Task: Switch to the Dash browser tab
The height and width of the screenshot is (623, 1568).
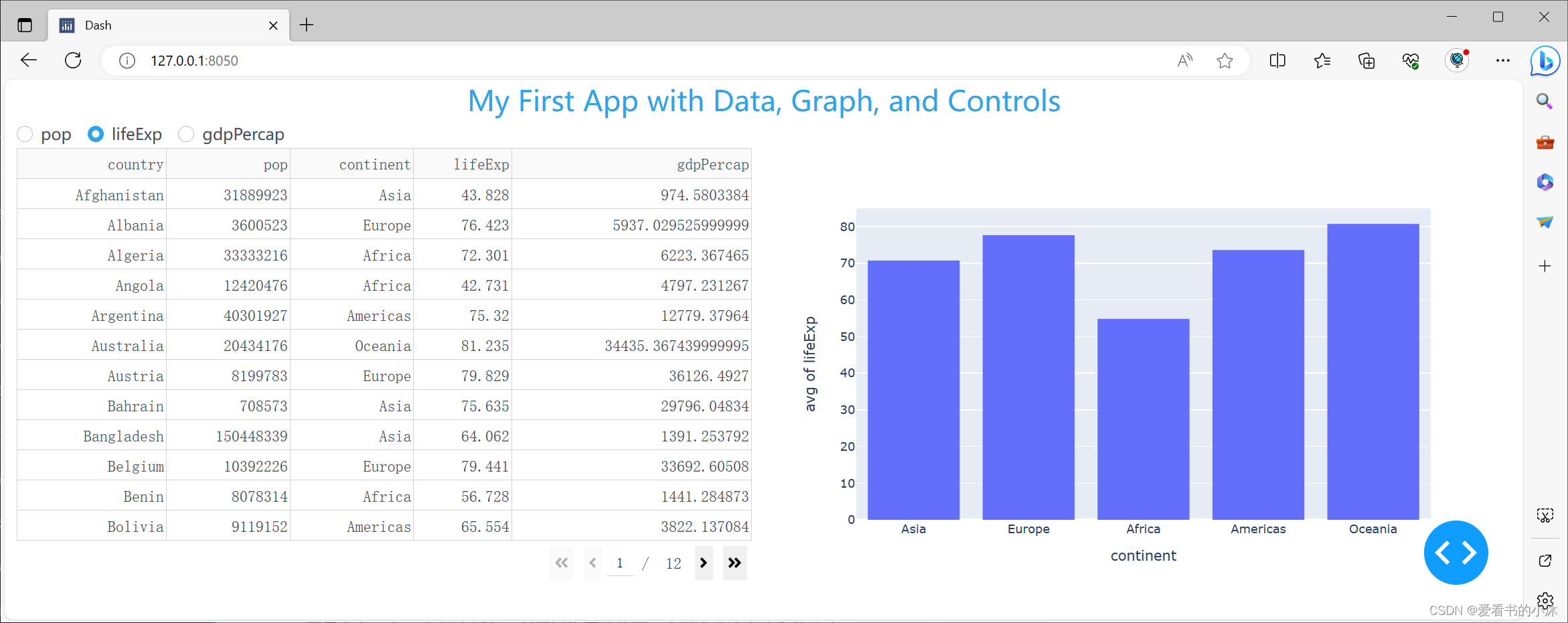Action: point(169,25)
